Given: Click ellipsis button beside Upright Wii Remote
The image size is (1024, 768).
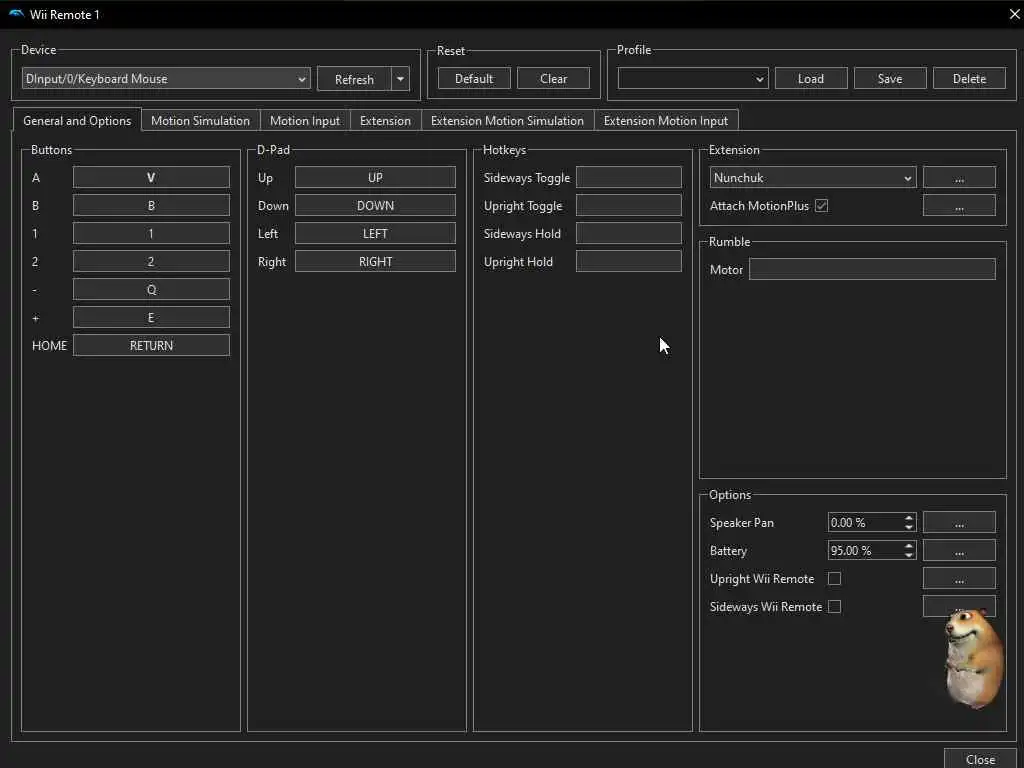Looking at the screenshot, I should pyautogui.click(x=959, y=579).
